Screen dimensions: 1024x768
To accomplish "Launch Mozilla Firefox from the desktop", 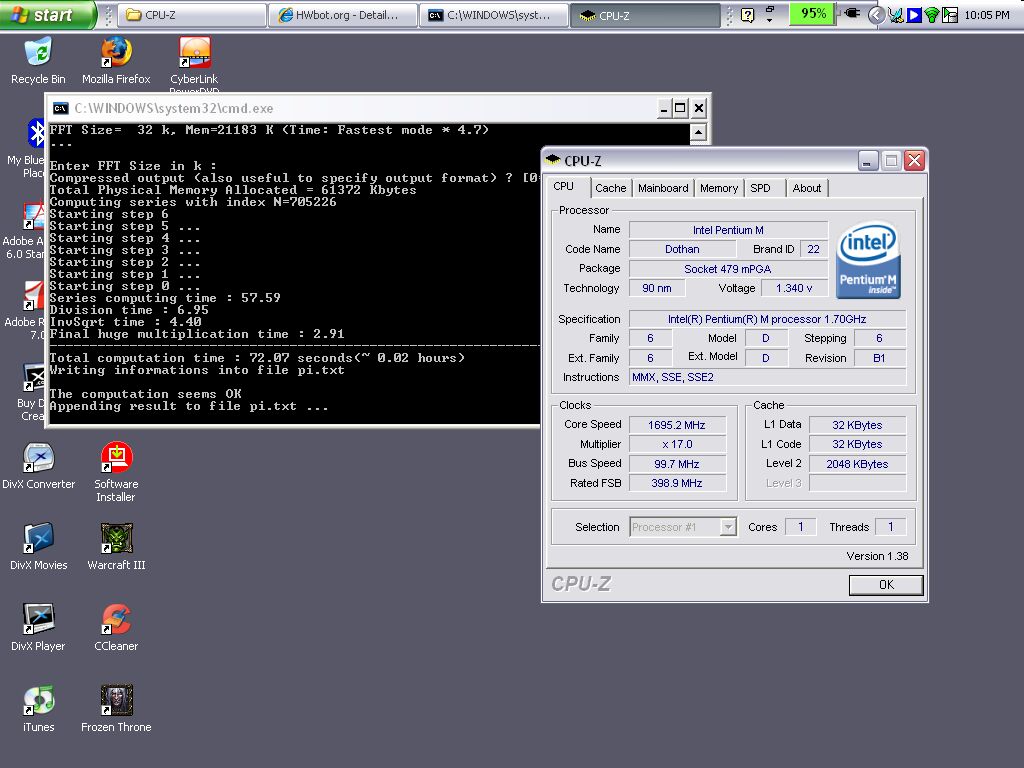I will (x=116, y=61).
